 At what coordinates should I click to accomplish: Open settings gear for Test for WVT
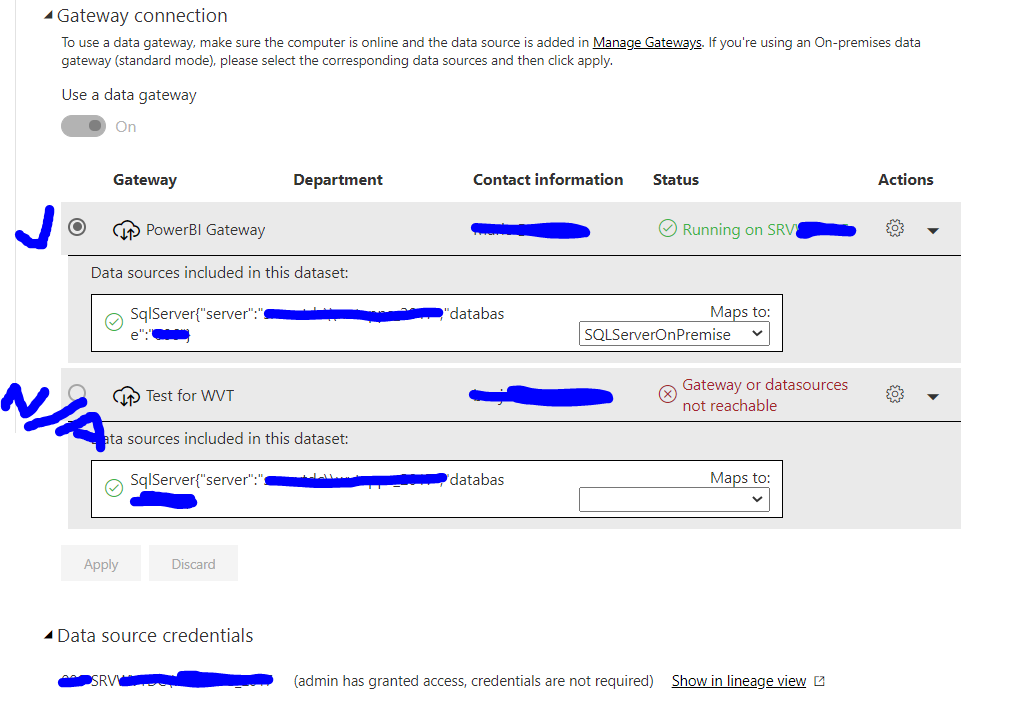pos(895,394)
